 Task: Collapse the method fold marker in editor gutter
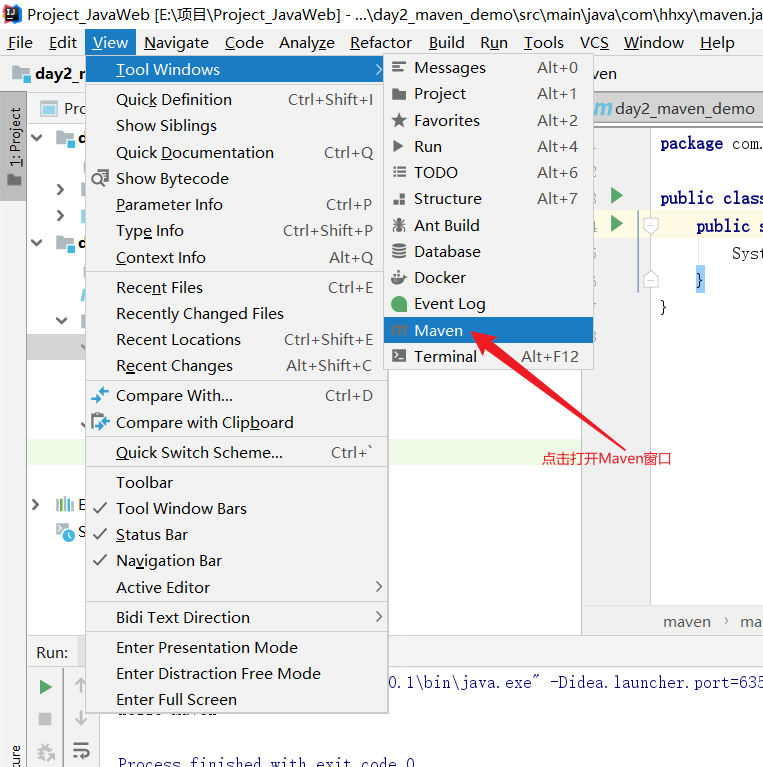tap(651, 225)
